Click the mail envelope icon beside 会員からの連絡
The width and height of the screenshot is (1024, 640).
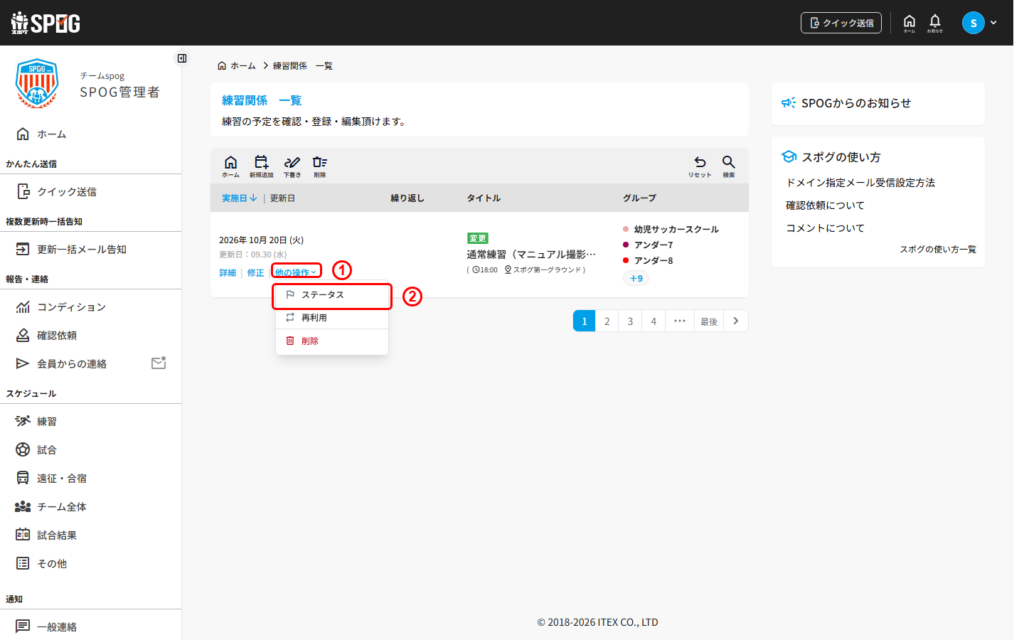pyautogui.click(x=159, y=362)
